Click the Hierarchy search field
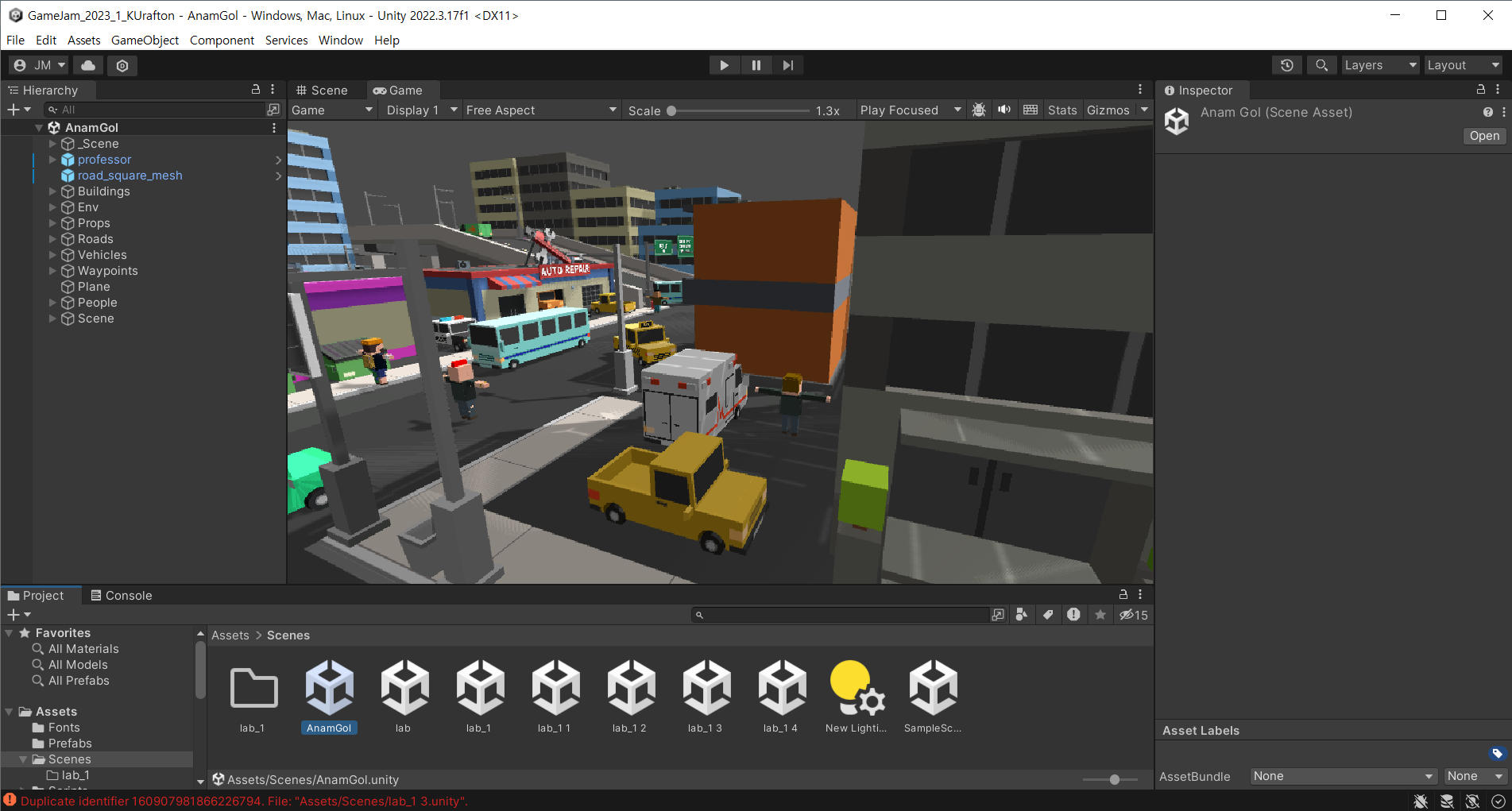The image size is (1512, 811). 155,110
